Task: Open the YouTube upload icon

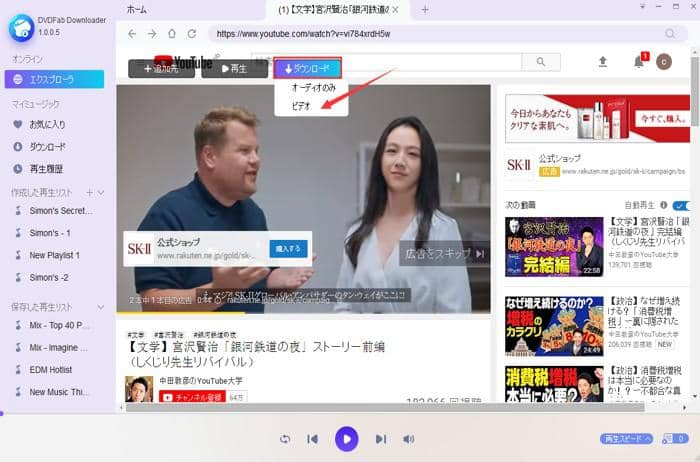Action: click(x=603, y=62)
